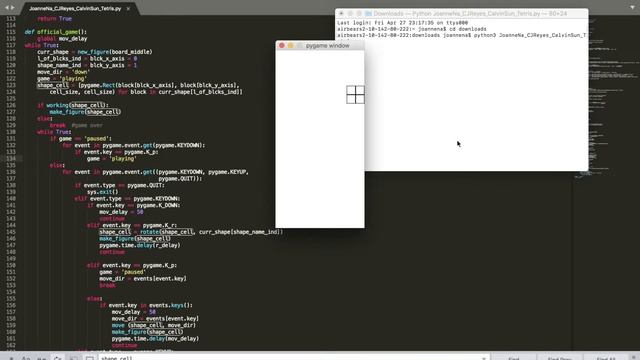Toggle wrap search option in find bar
640x360 pixels.
58,358
